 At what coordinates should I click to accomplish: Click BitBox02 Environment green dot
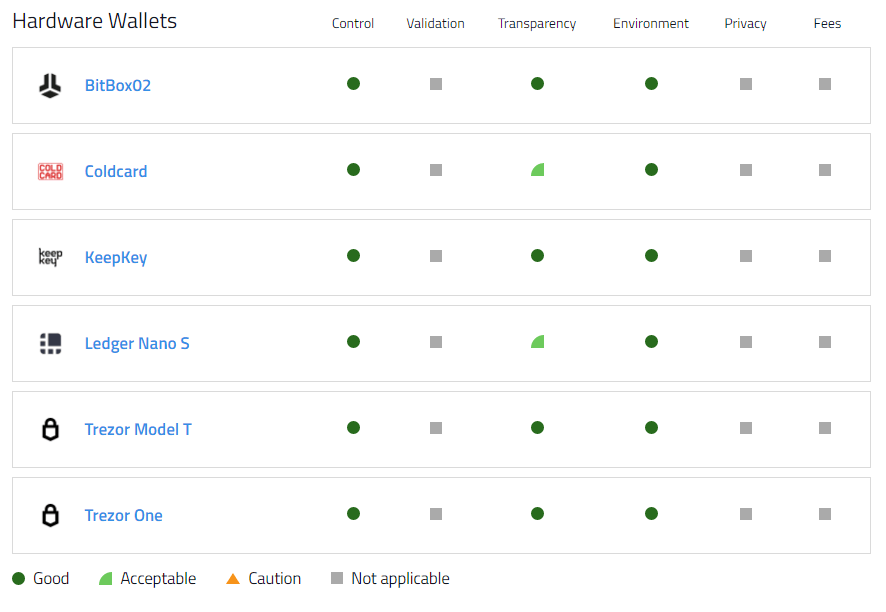[652, 84]
